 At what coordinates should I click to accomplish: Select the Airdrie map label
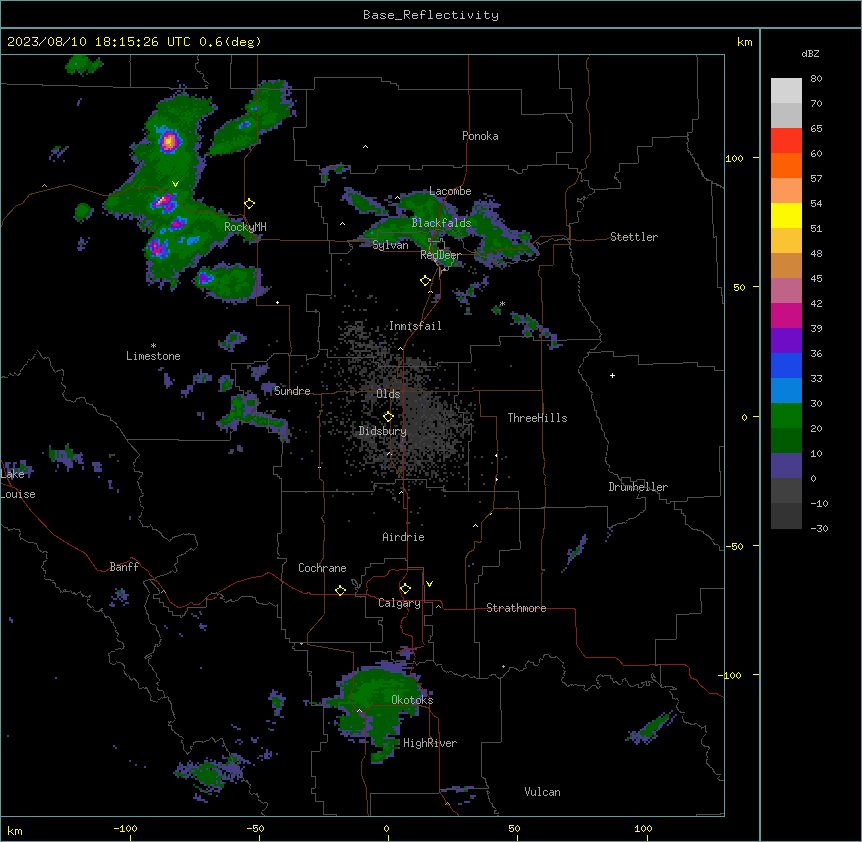403,537
